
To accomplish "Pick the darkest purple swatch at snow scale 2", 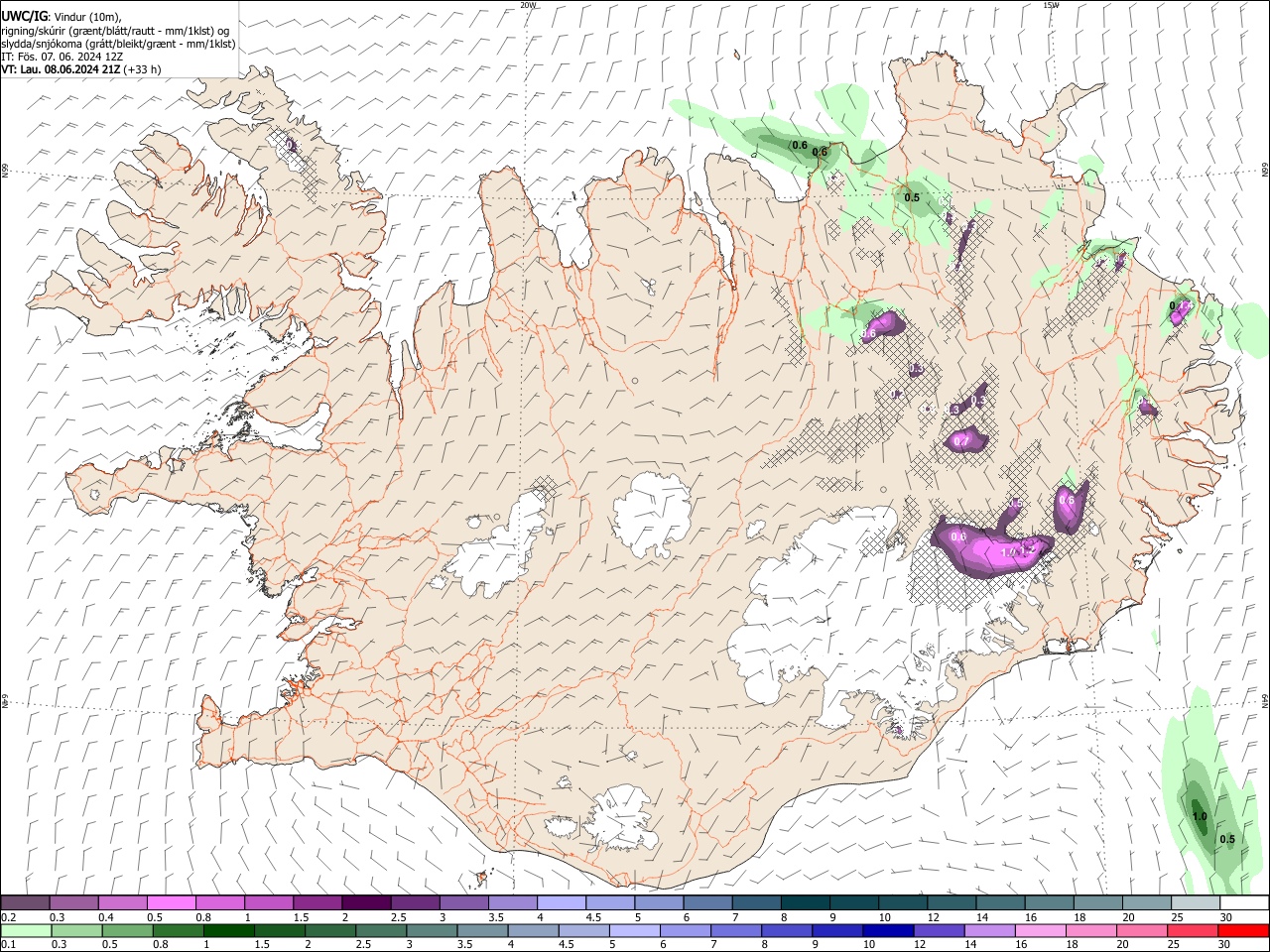I will click(x=365, y=902).
